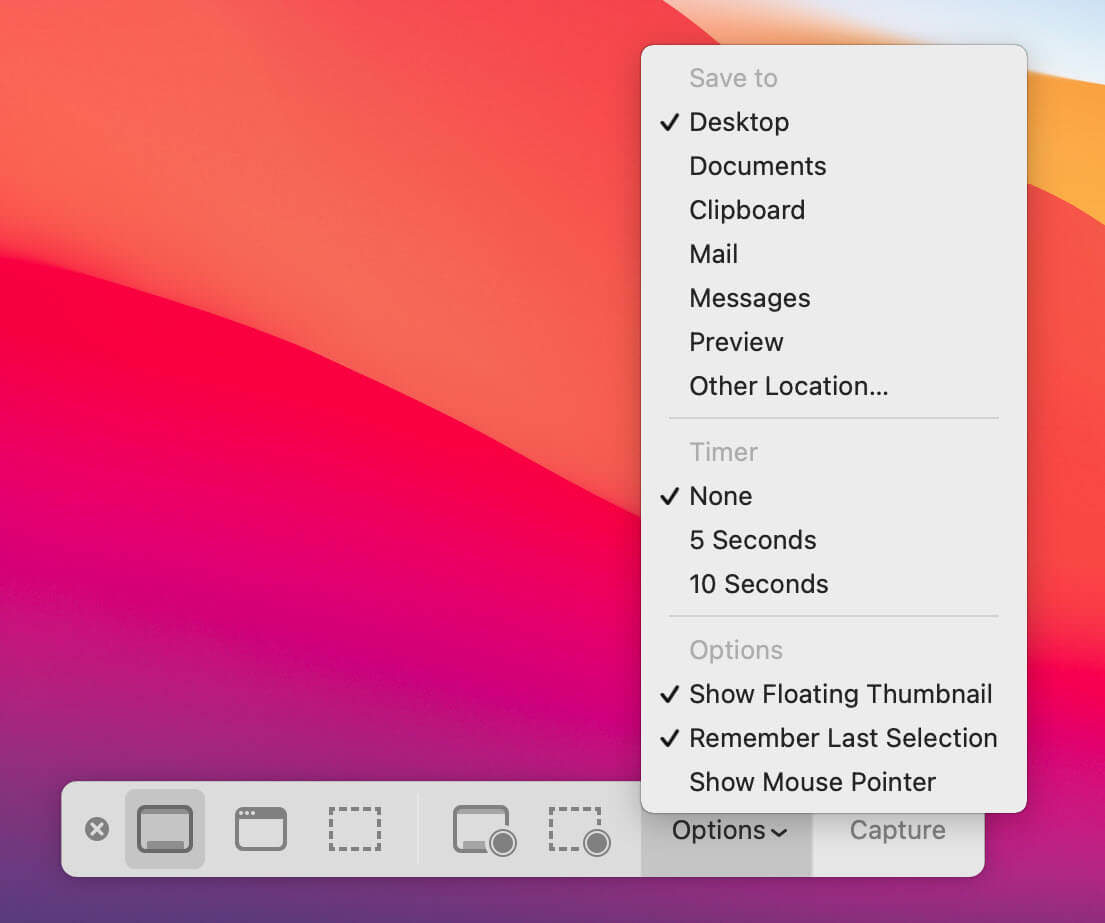Set timer to 5 Seconds
Screen dimensions: 1105x923
[834, 540]
